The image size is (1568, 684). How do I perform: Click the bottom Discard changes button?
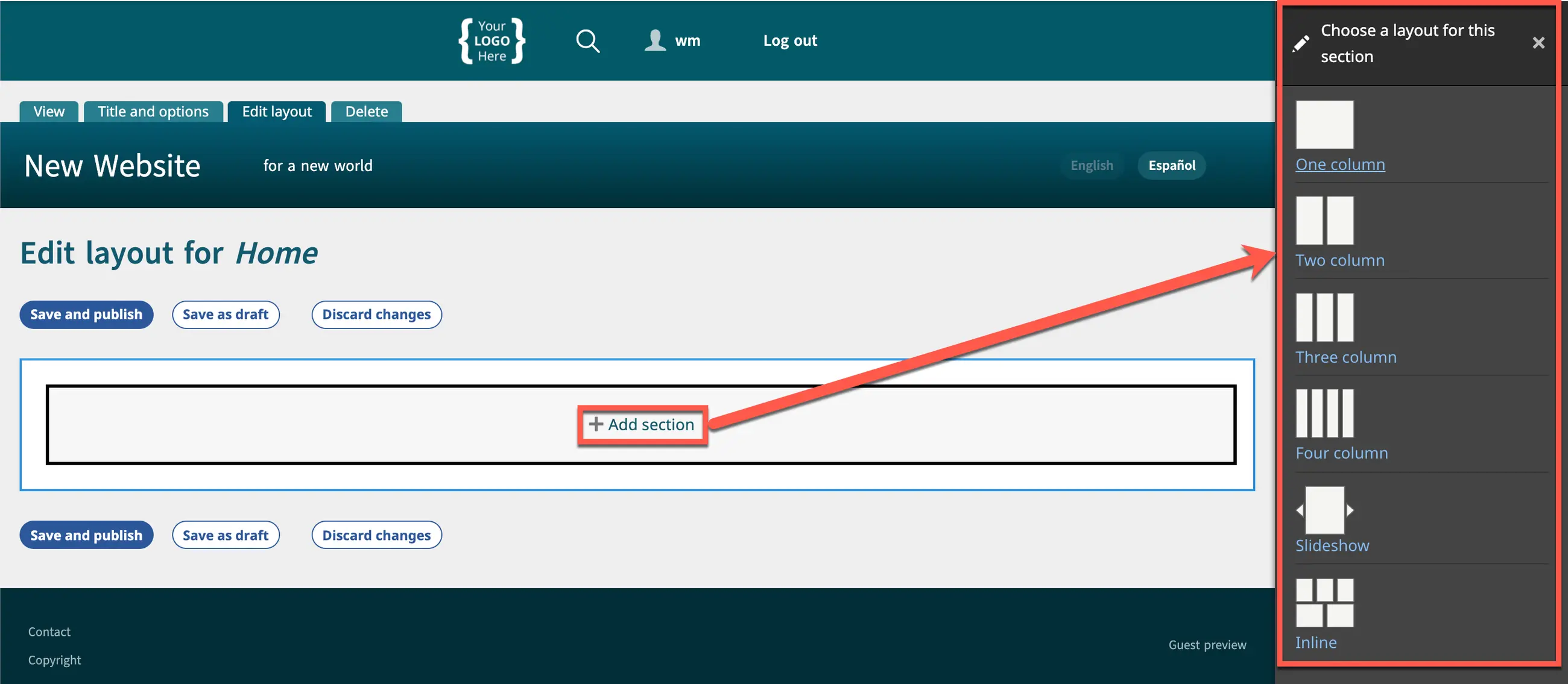(376, 535)
